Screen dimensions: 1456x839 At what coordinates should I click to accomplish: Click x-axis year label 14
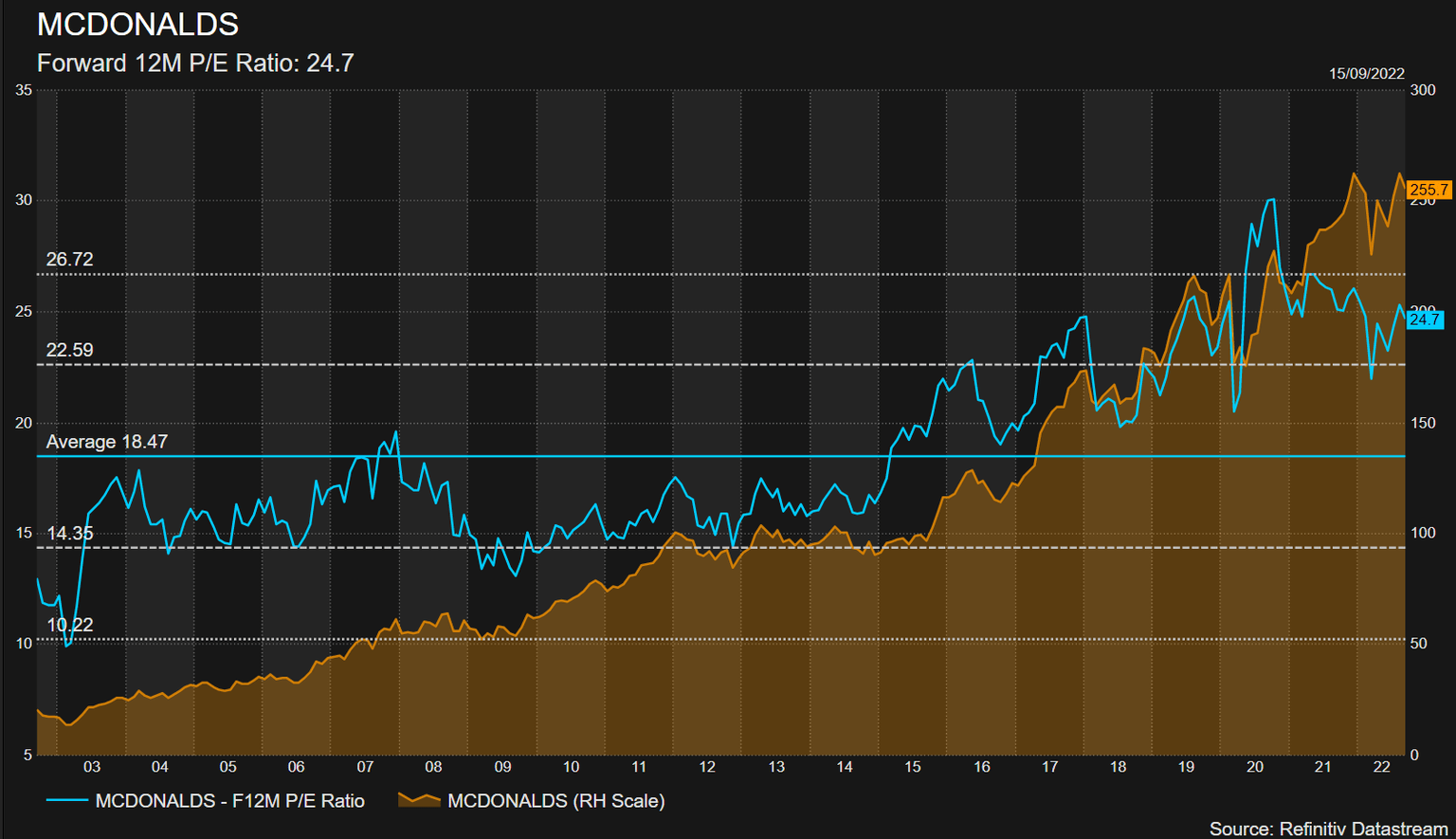tap(845, 767)
